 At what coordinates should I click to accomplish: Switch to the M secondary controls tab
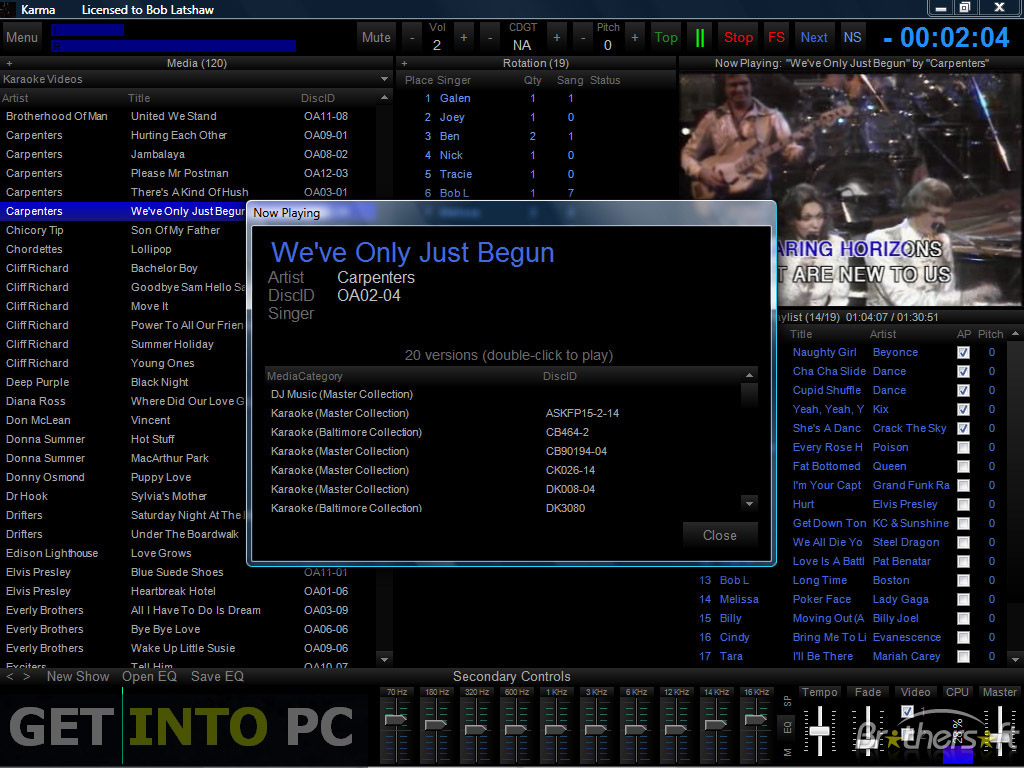788,752
